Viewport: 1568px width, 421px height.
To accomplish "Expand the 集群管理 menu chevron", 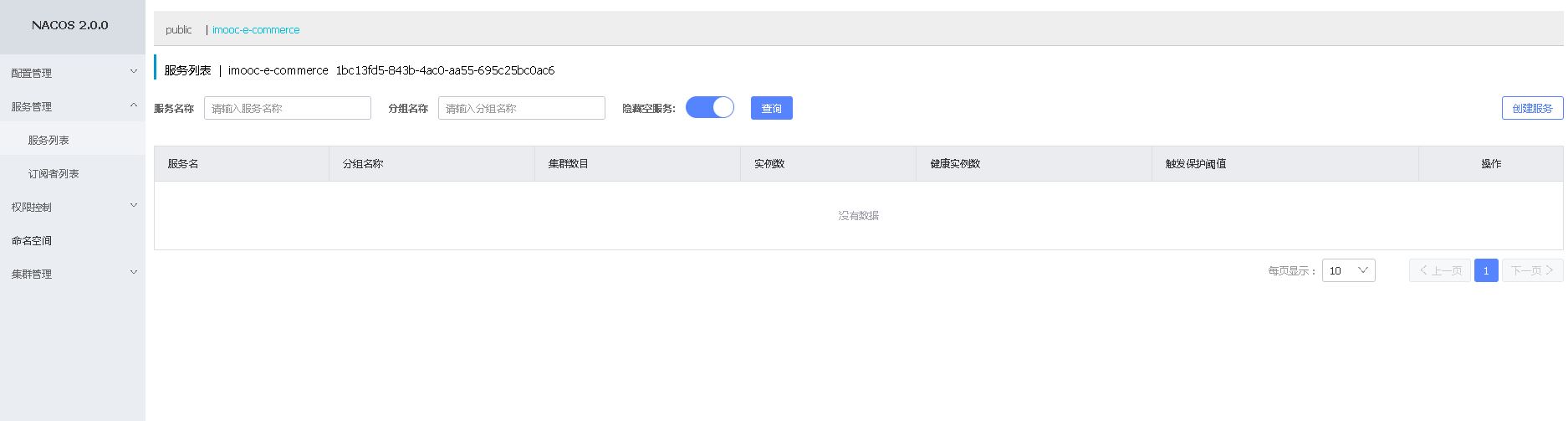I will click(133, 273).
